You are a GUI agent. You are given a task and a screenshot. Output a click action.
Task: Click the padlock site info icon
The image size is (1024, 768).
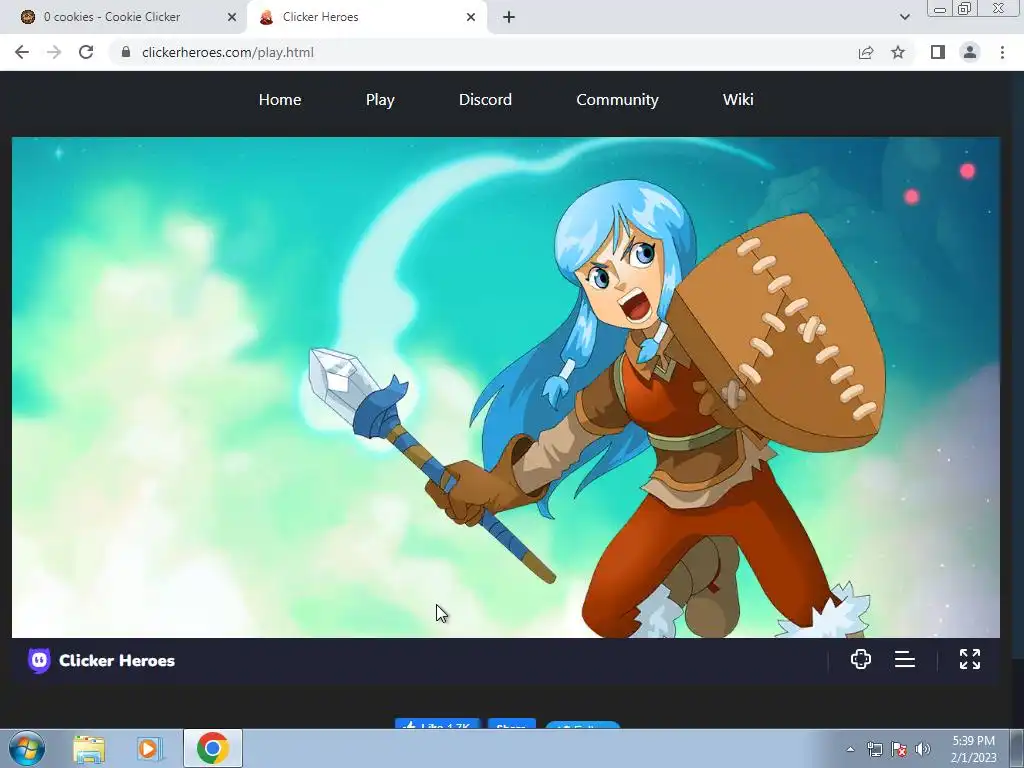(126, 52)
